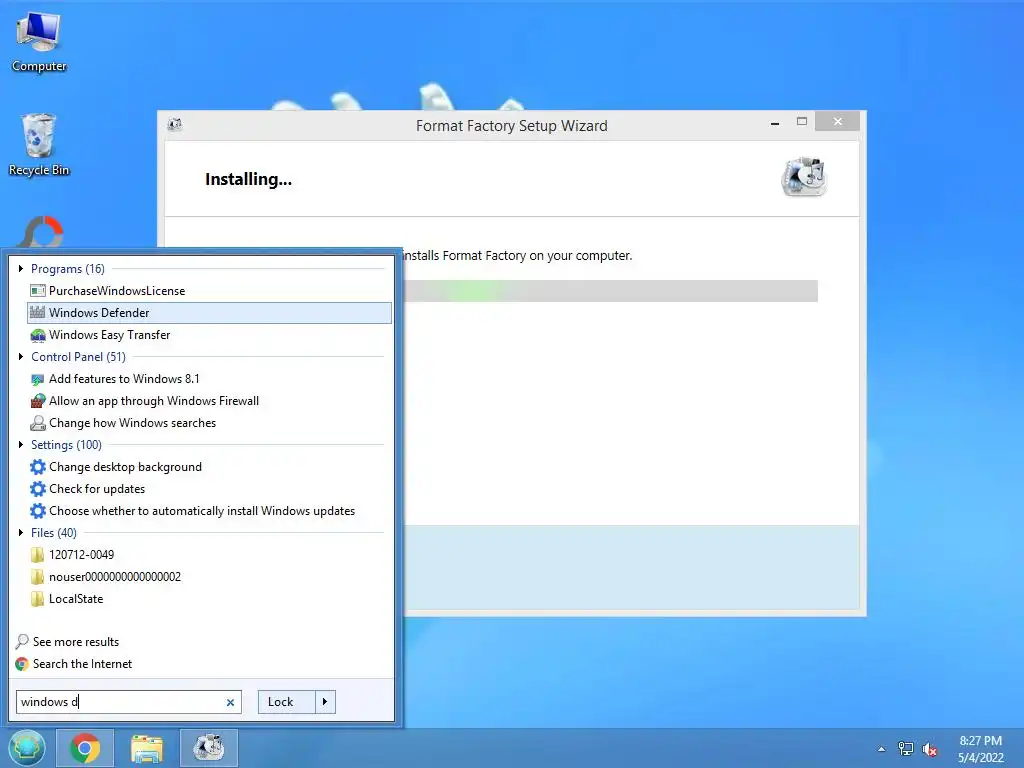Screen dimensions: 1024x768
Task: Select the LocalState folder result
Action: [76, 599]
